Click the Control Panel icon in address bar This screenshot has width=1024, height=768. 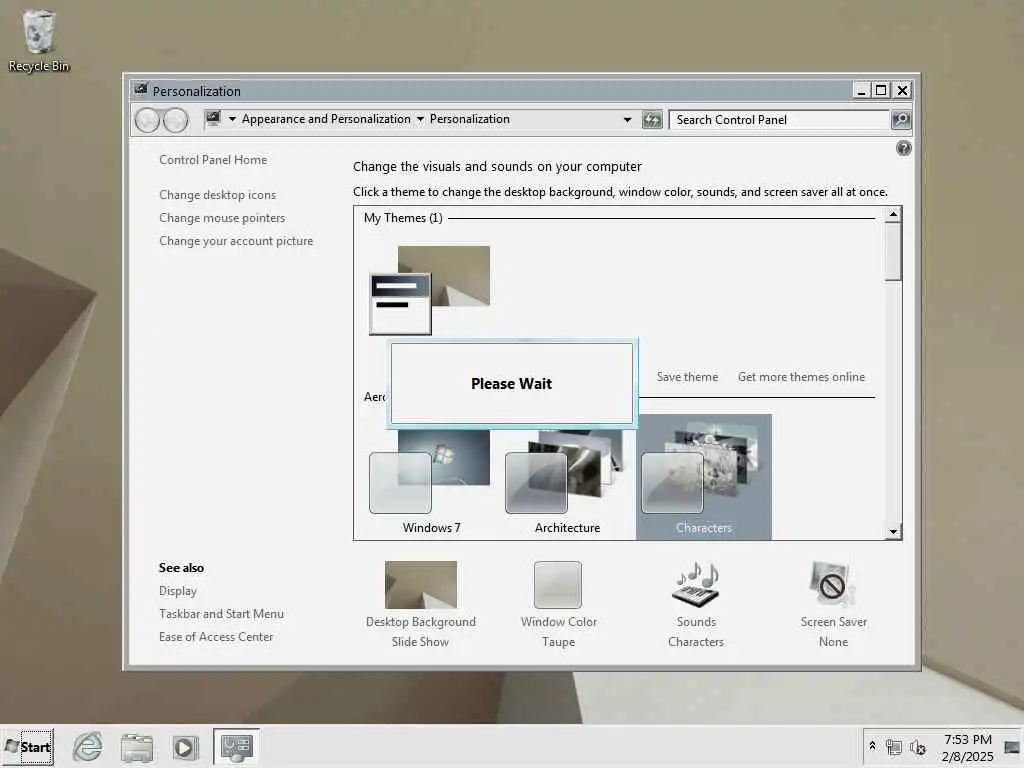pyautogui.click(x=213, y=119)
